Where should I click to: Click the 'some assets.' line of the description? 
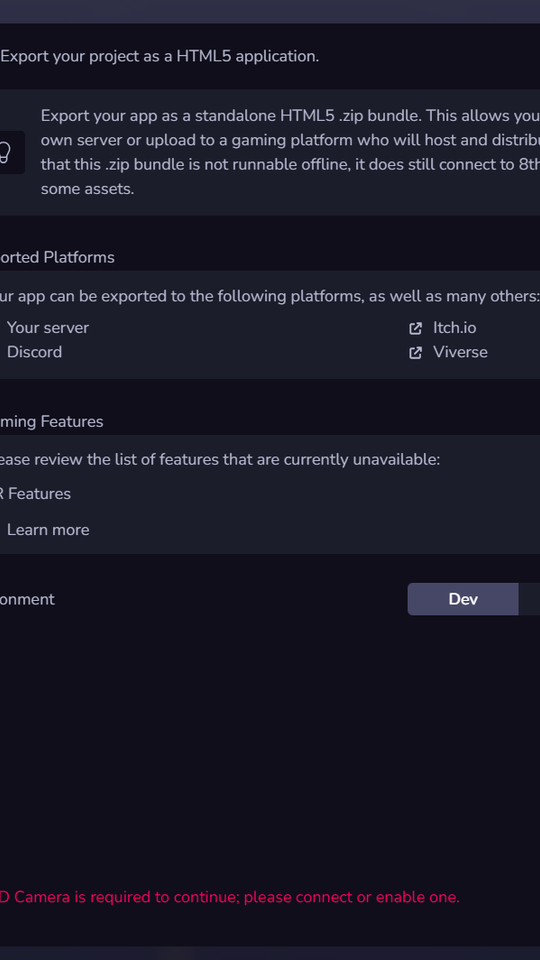tap(88, 189)
